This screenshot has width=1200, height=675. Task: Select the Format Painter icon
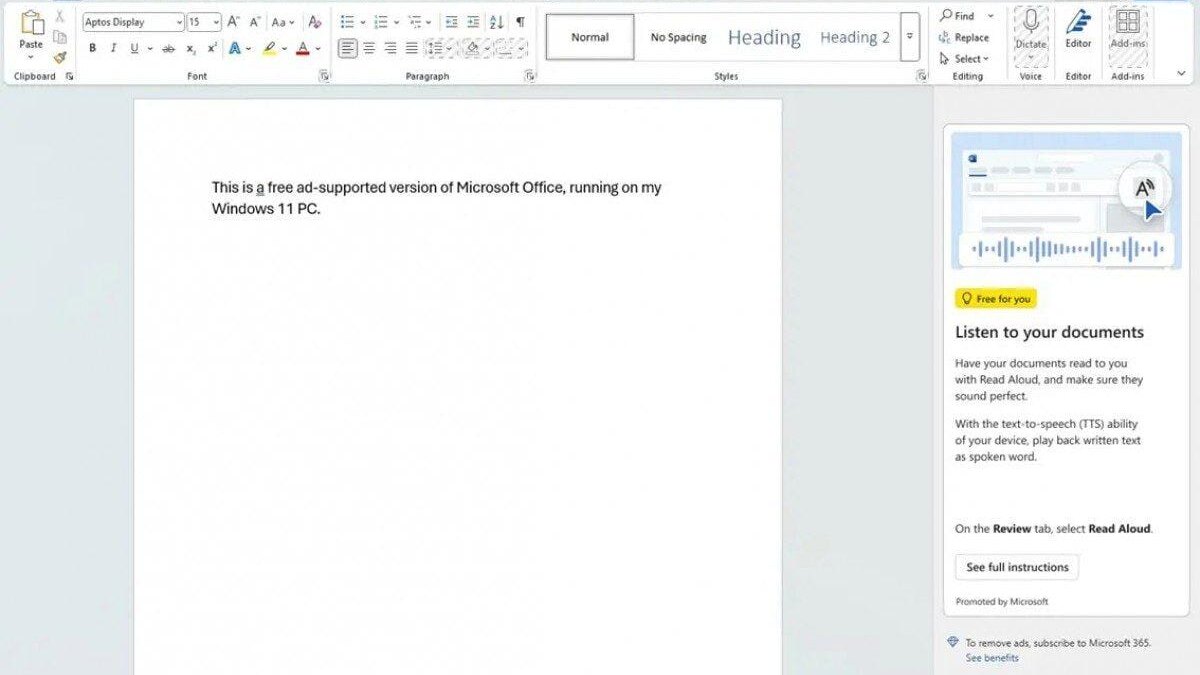[59, 57]
